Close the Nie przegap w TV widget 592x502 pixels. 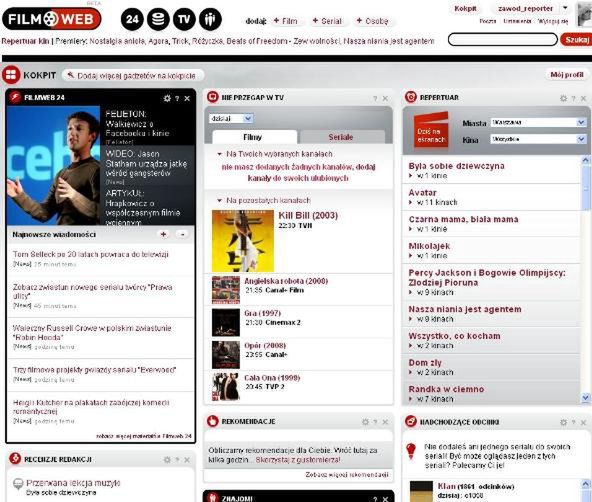click(x=385, y=99)
